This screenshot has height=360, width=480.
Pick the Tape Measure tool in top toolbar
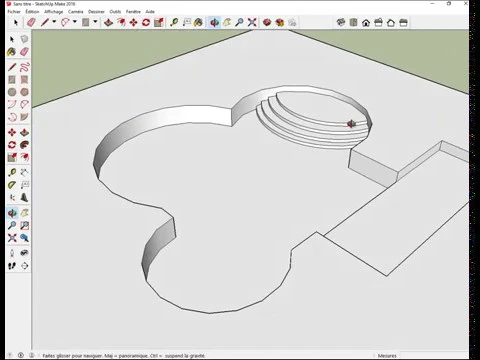(174, 23)
